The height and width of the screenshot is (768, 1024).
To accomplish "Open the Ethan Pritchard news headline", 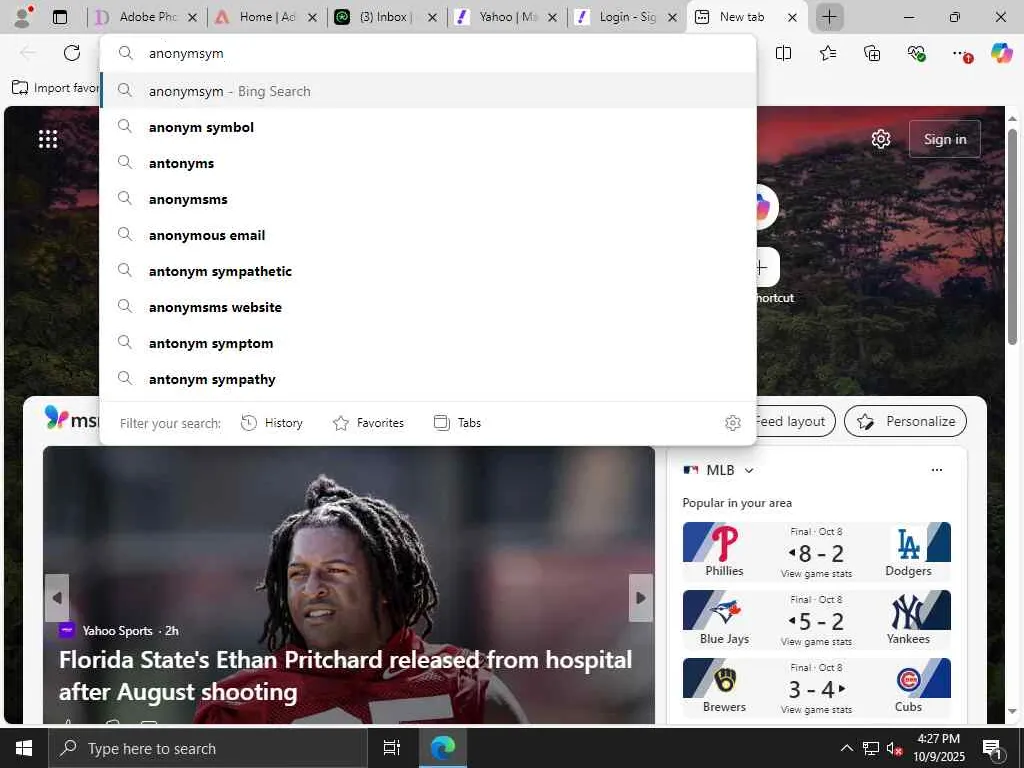I will tap(345, 675).
